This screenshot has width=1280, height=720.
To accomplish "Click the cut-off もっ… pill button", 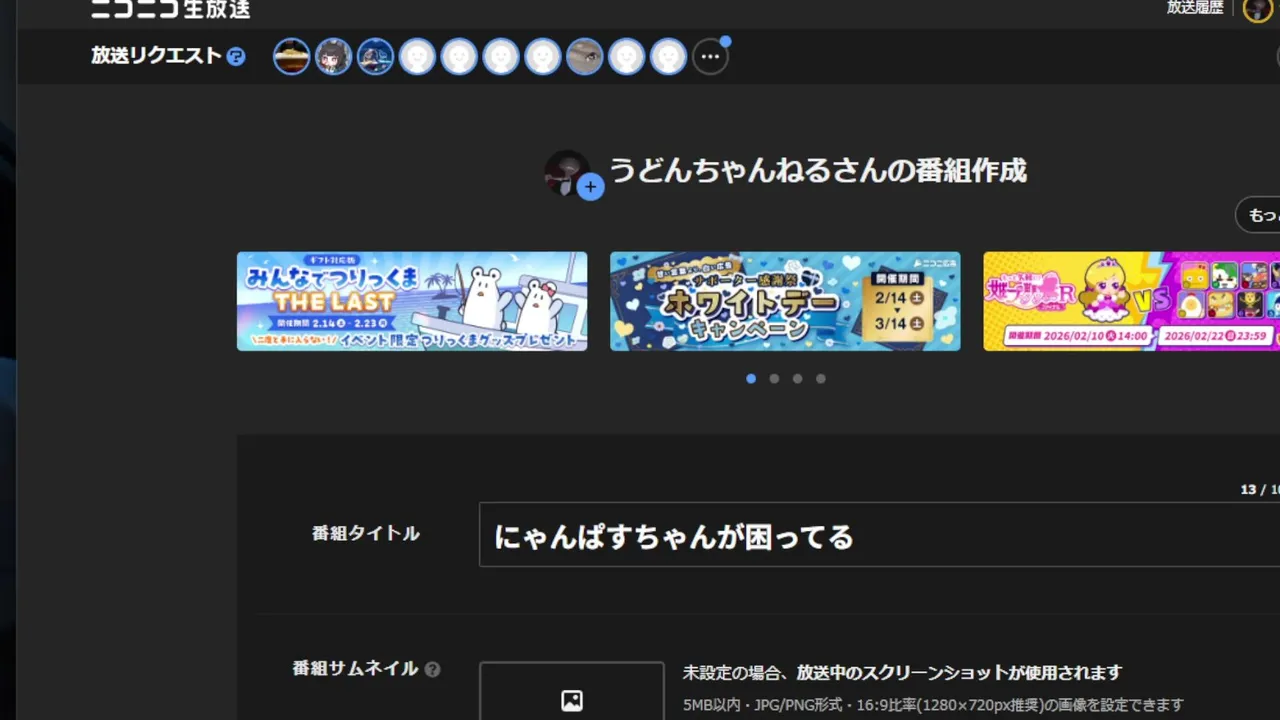I will (1259, 215).
